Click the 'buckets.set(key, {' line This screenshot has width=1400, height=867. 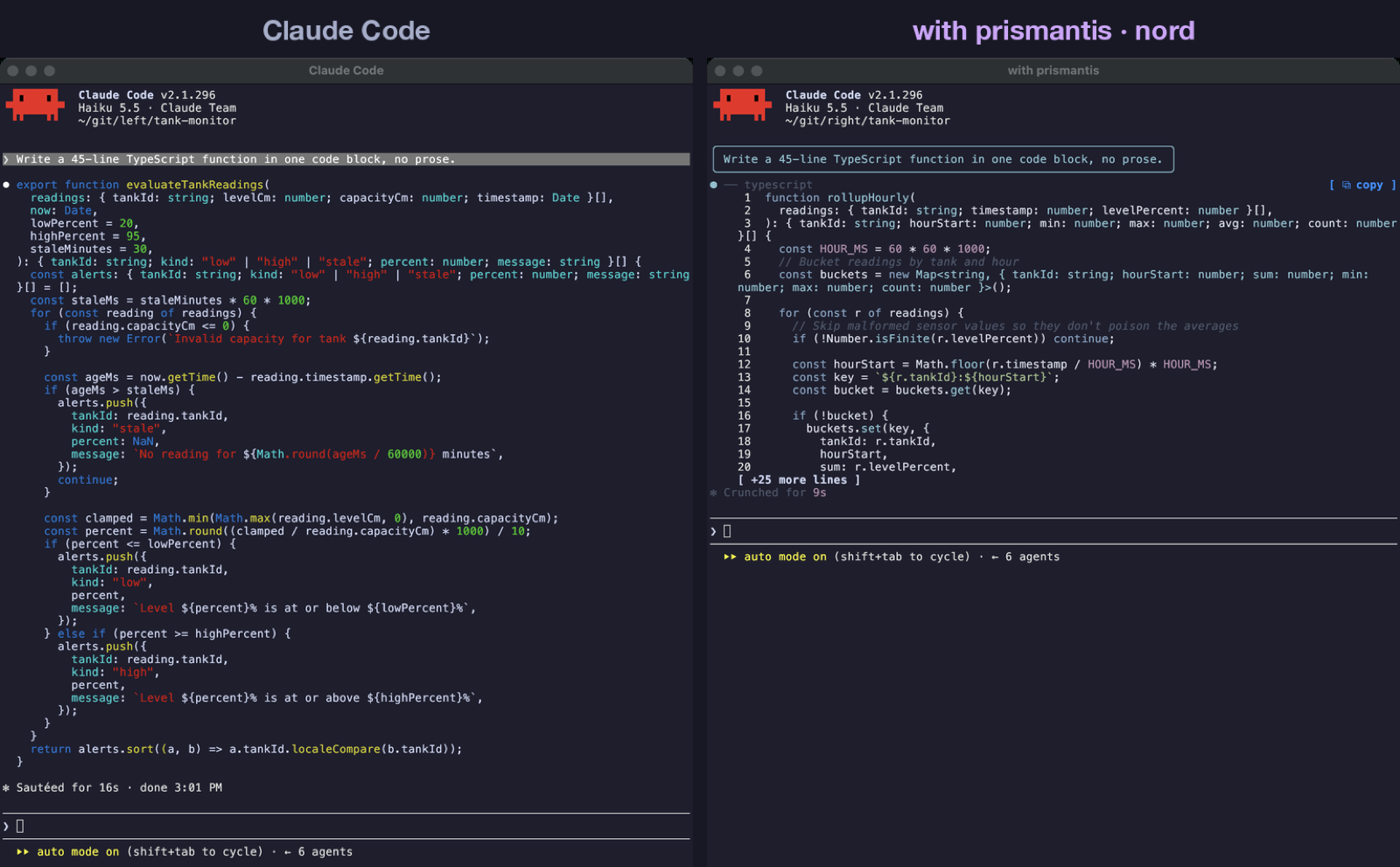coord(868,429)
